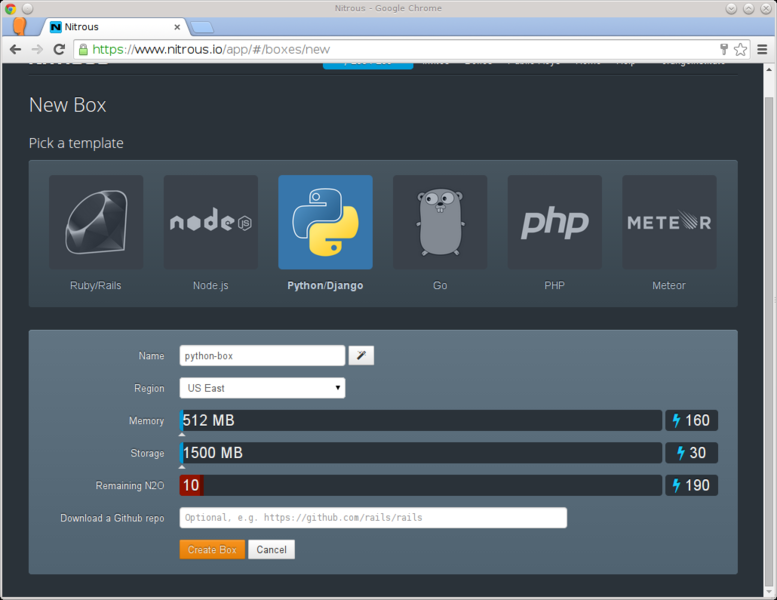Click the Node.js label text
Viewport: 777px width, 600px height.
coord(211,285)
